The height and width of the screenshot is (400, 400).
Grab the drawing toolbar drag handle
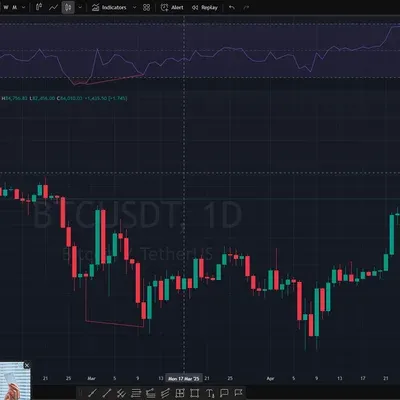[80, 393]
